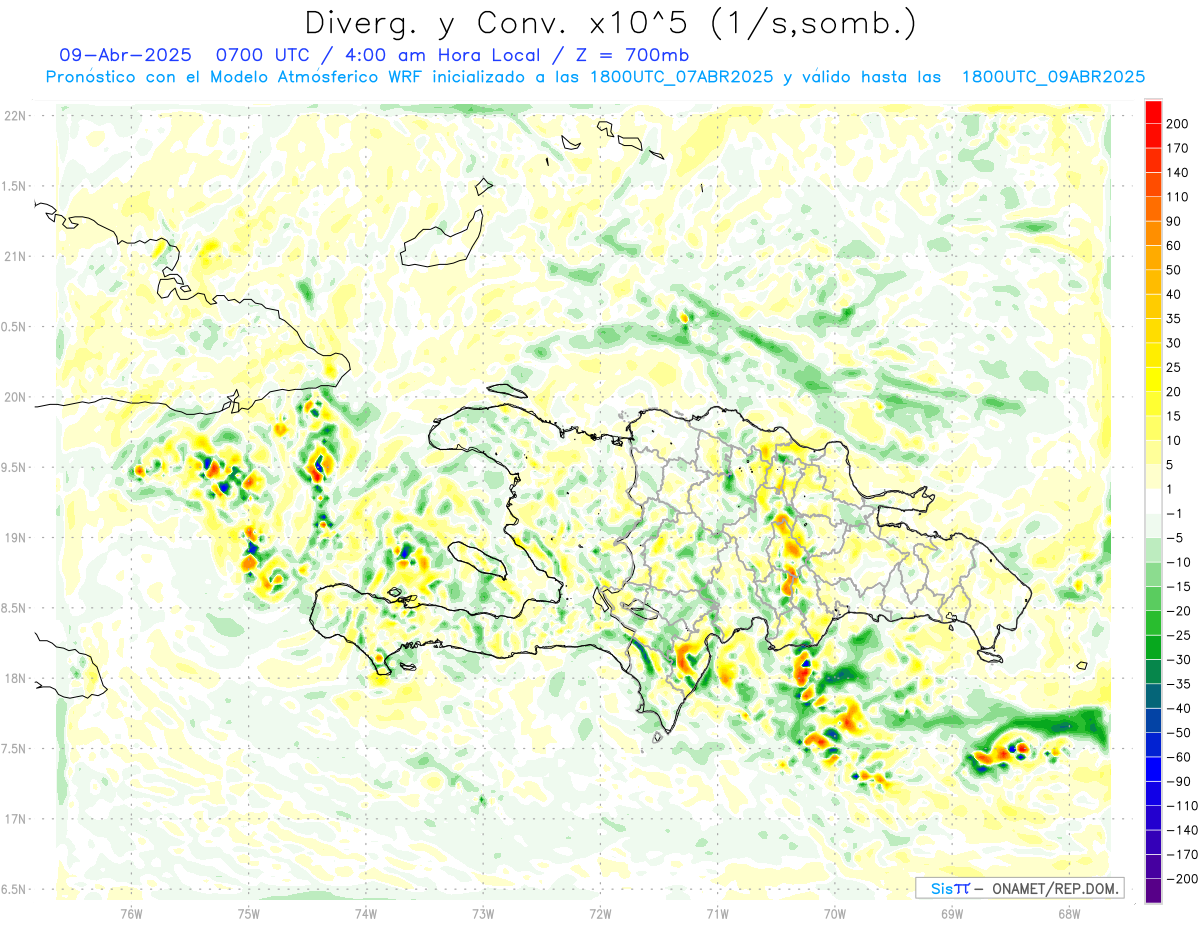1200x927 pixels.
Task: Click the '69W' longitude label
Action: tap(952, 913)
